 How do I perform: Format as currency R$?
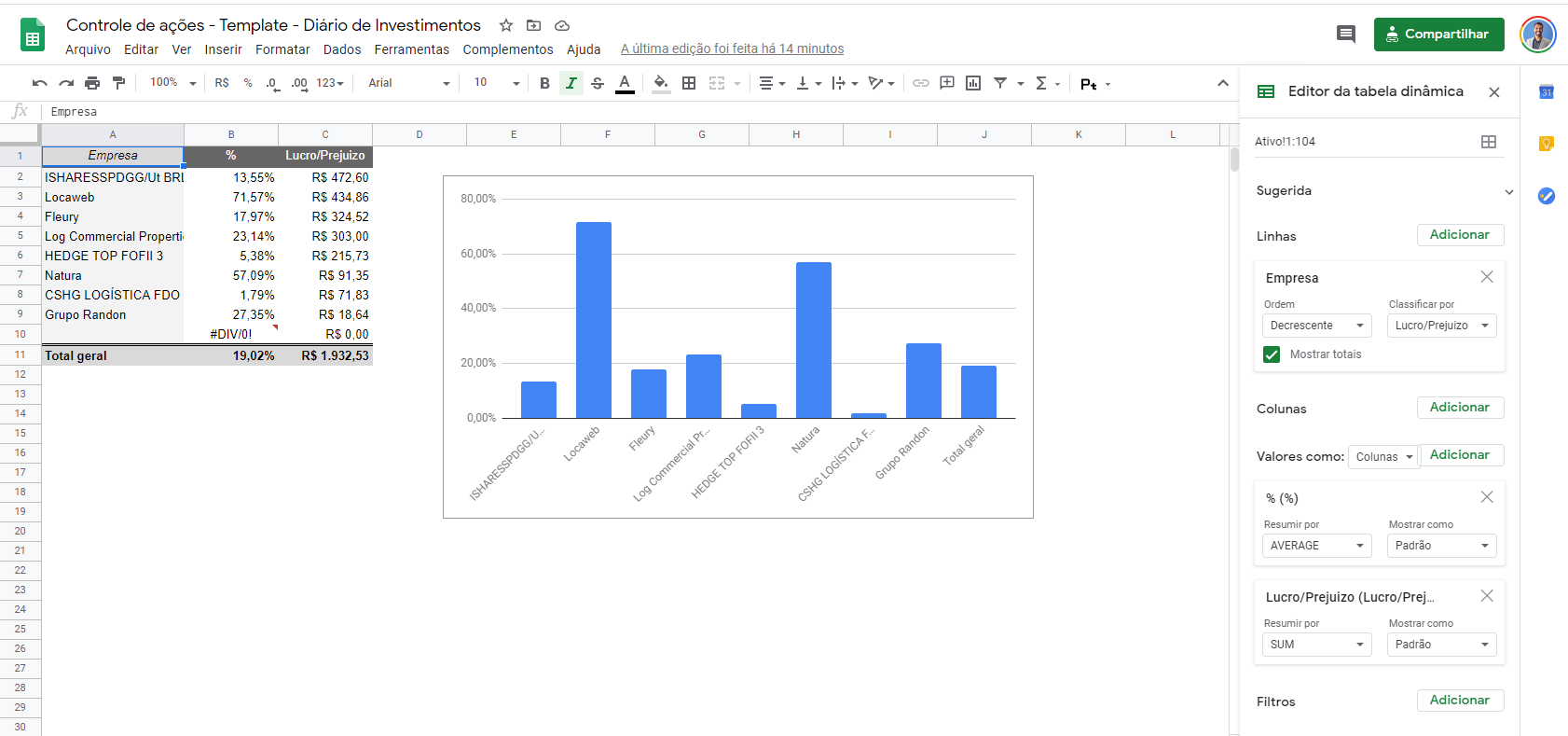222,83
